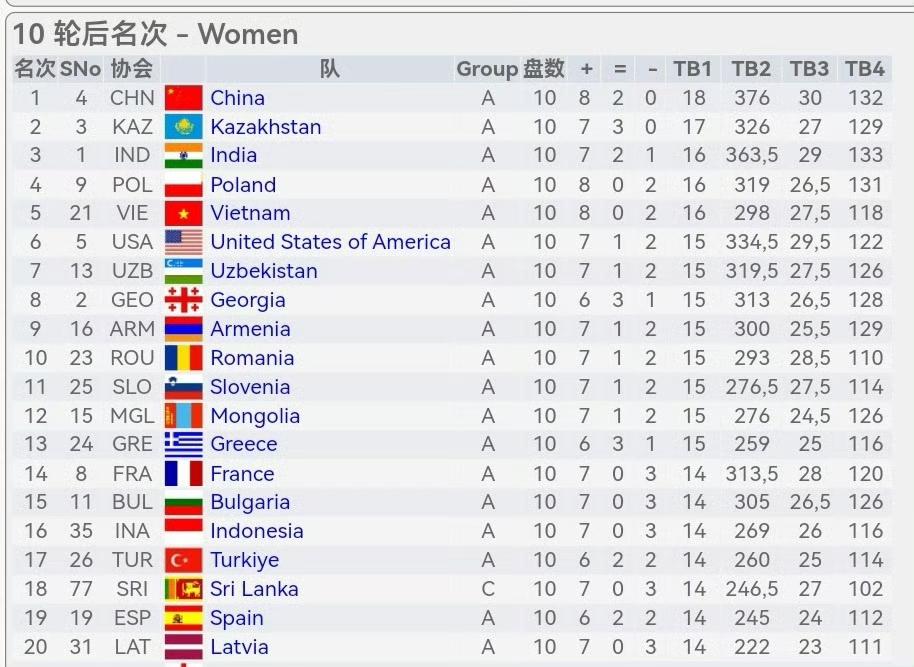Open the Armenia team link
914x667 pixels.
click(x=250, y=329)
